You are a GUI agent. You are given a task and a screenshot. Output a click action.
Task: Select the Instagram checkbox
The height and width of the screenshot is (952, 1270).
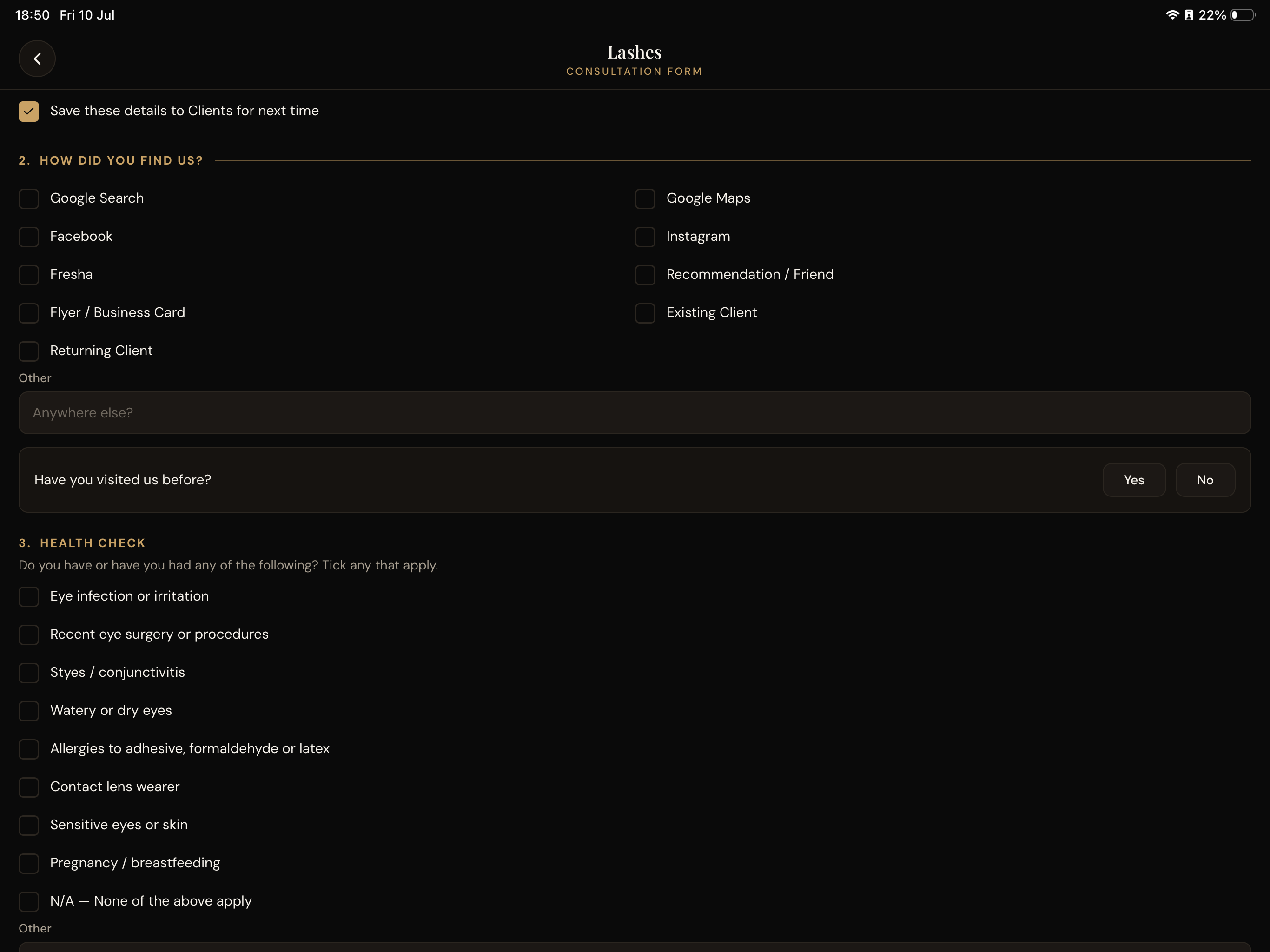(645, 237)
